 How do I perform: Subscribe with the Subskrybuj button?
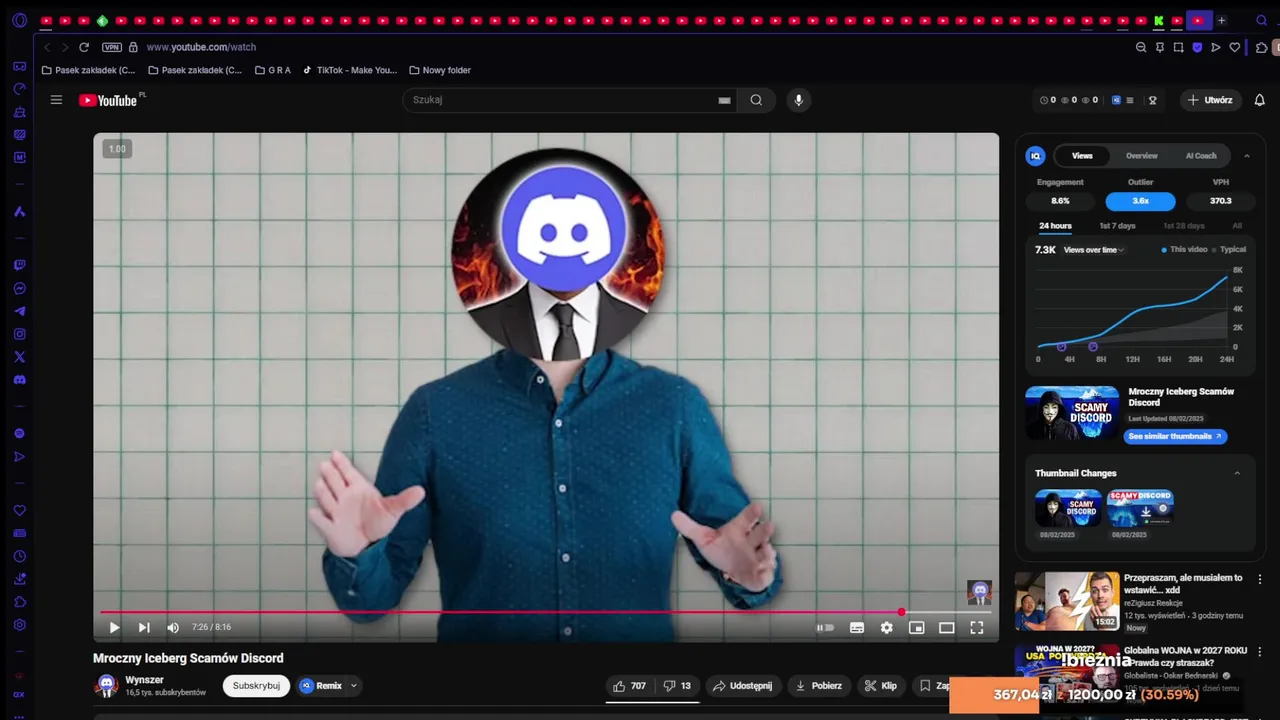point(256,686)
